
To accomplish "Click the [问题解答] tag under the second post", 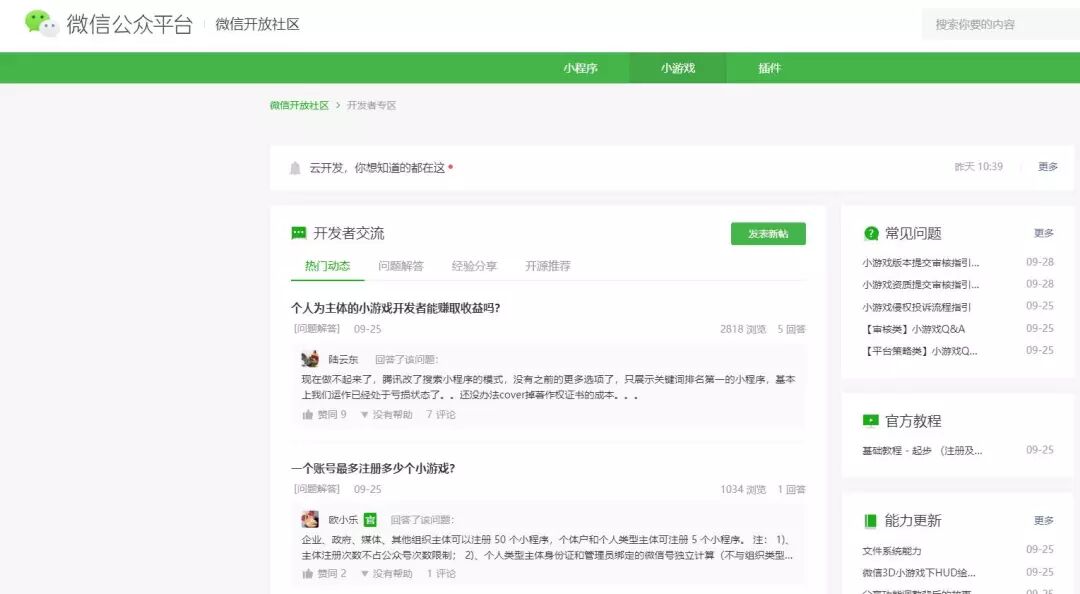I will click(x=317, y=489).
